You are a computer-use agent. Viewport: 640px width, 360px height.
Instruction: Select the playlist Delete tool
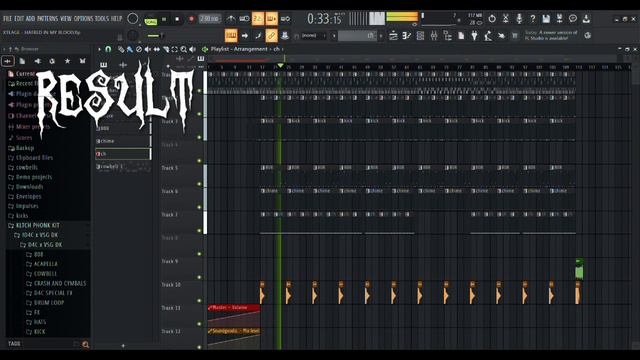(x=139, y=49)
